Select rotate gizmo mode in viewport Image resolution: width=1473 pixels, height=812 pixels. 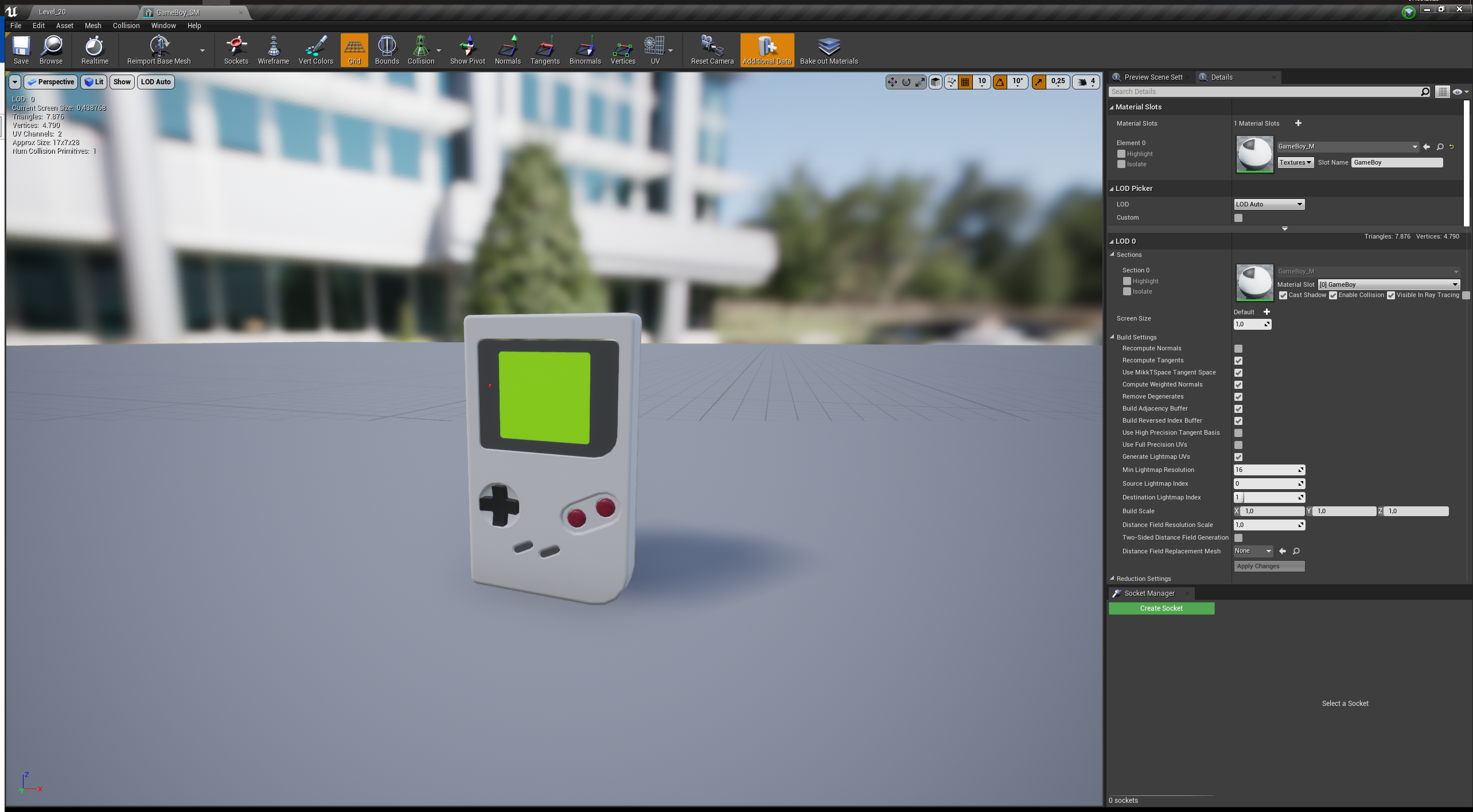point(906,82)
